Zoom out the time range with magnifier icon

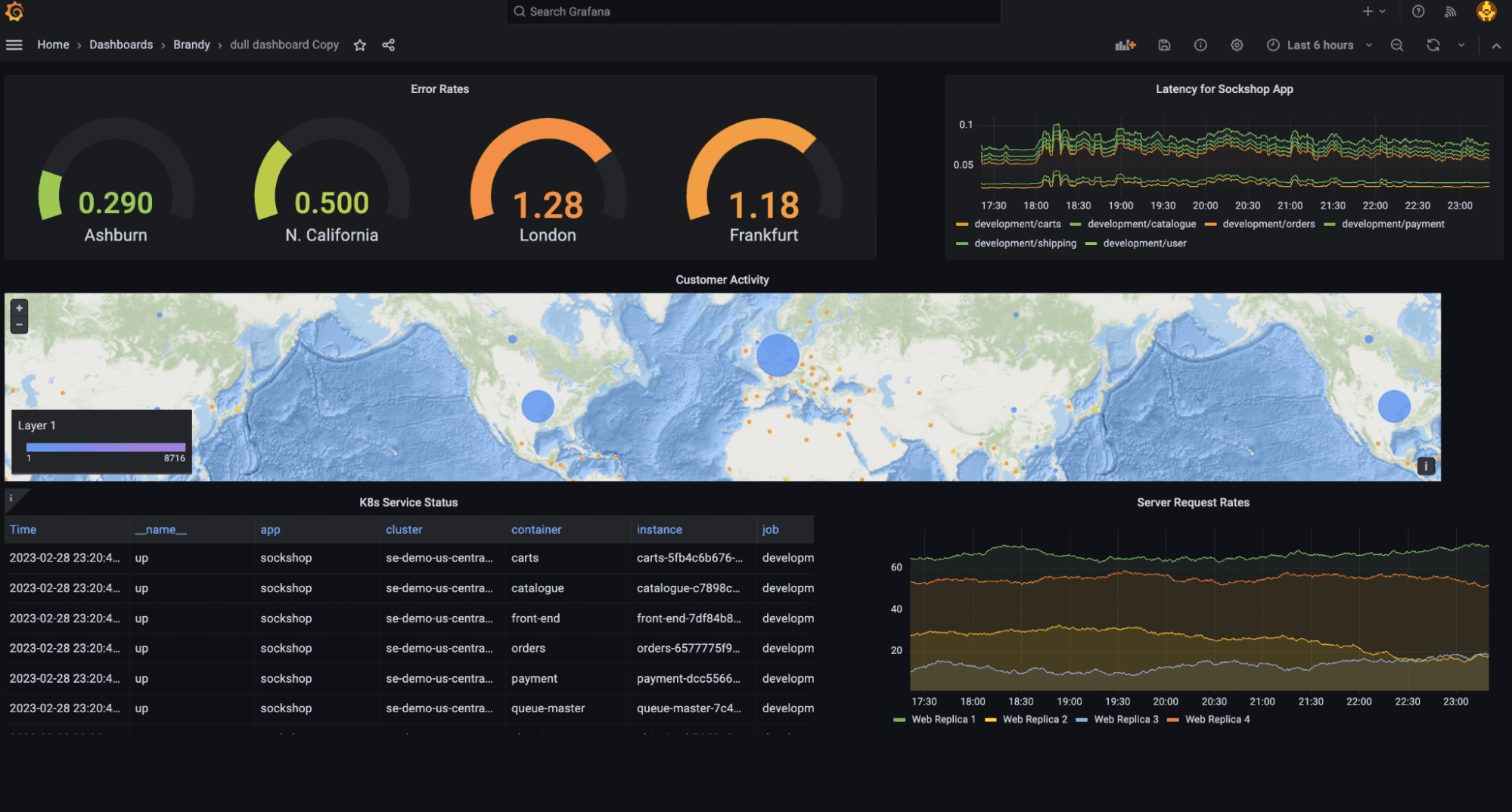(1396, 45)
